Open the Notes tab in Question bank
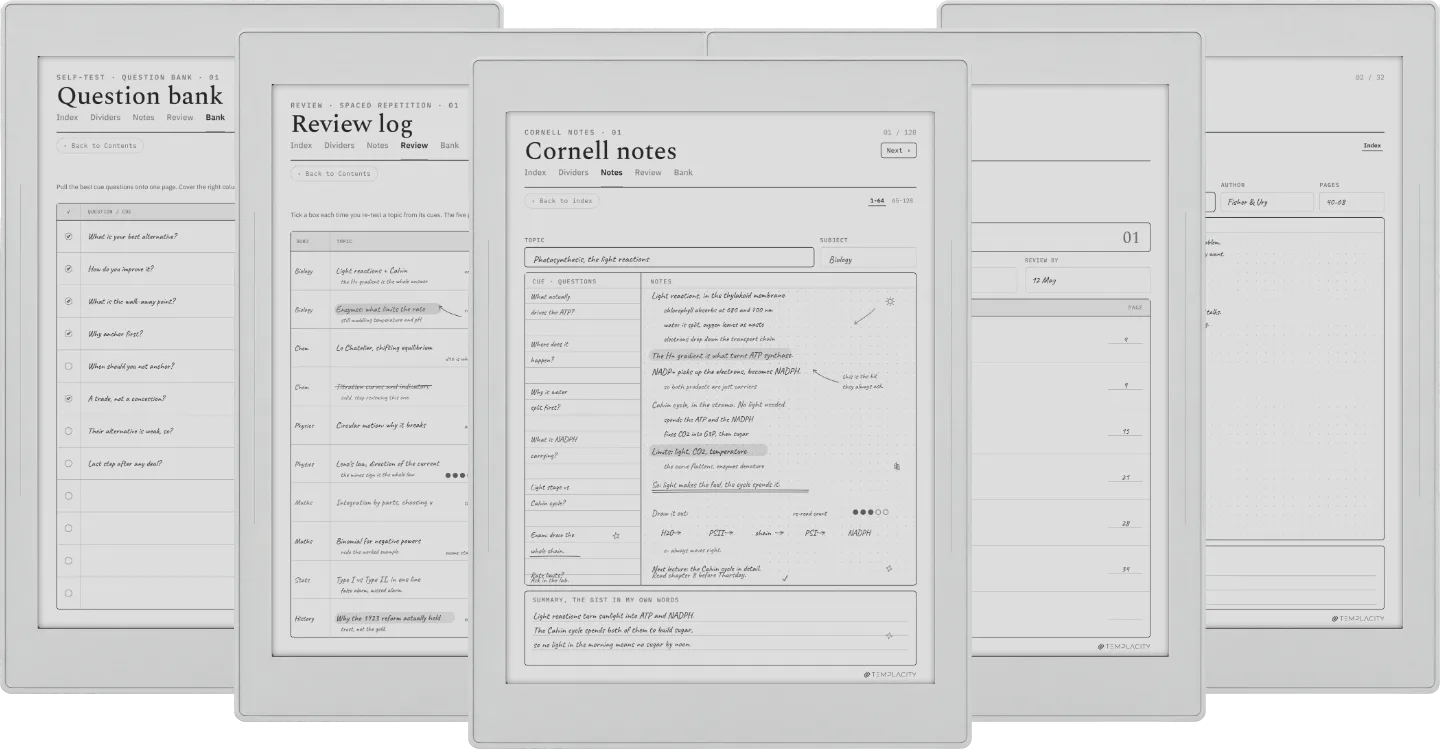This screenshot has height=750, width=1440. pyautogui.click(x=143, y=117)
